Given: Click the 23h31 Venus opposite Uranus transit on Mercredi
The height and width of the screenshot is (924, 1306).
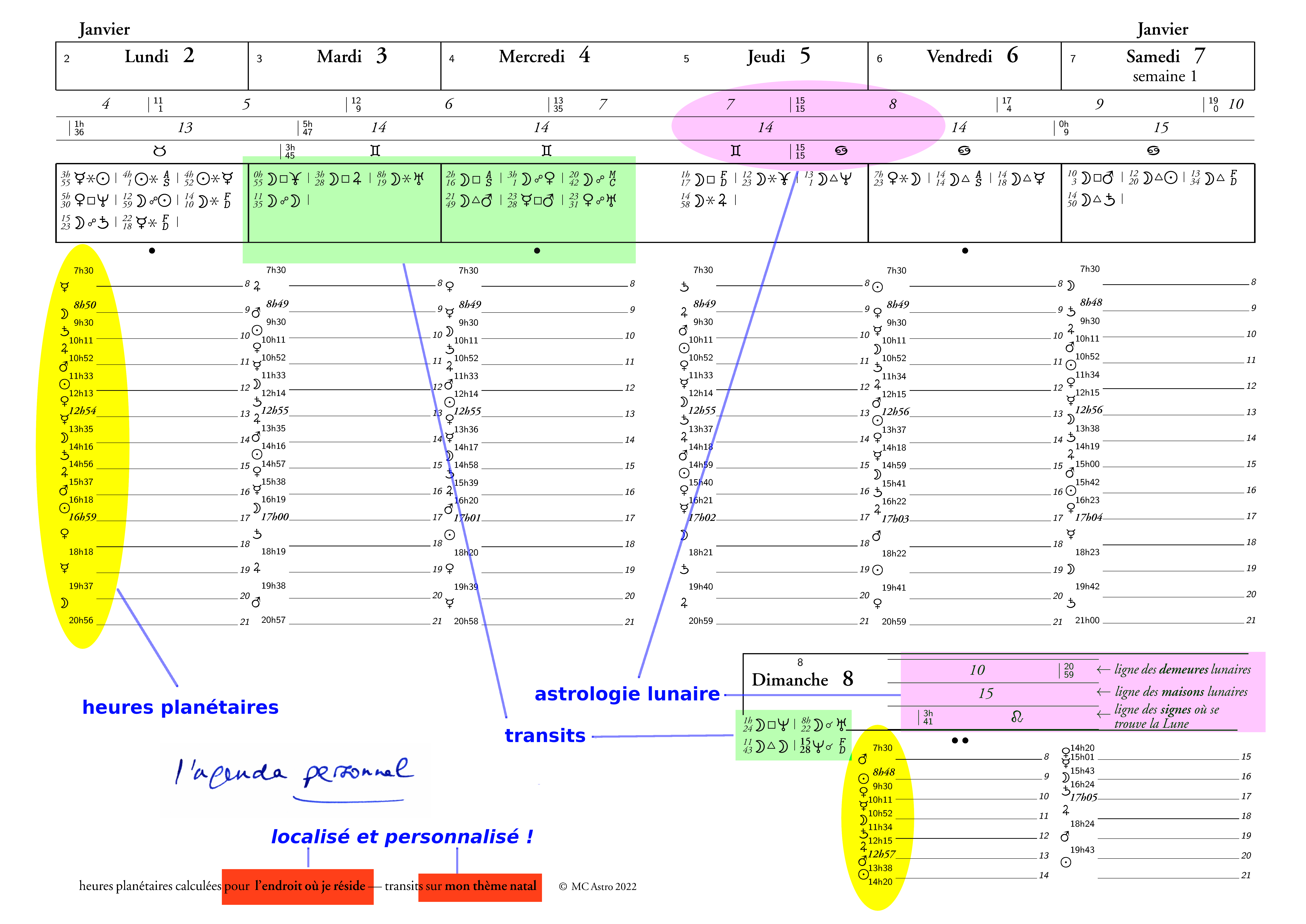Looking at the screenshot, I should [593, 200].
